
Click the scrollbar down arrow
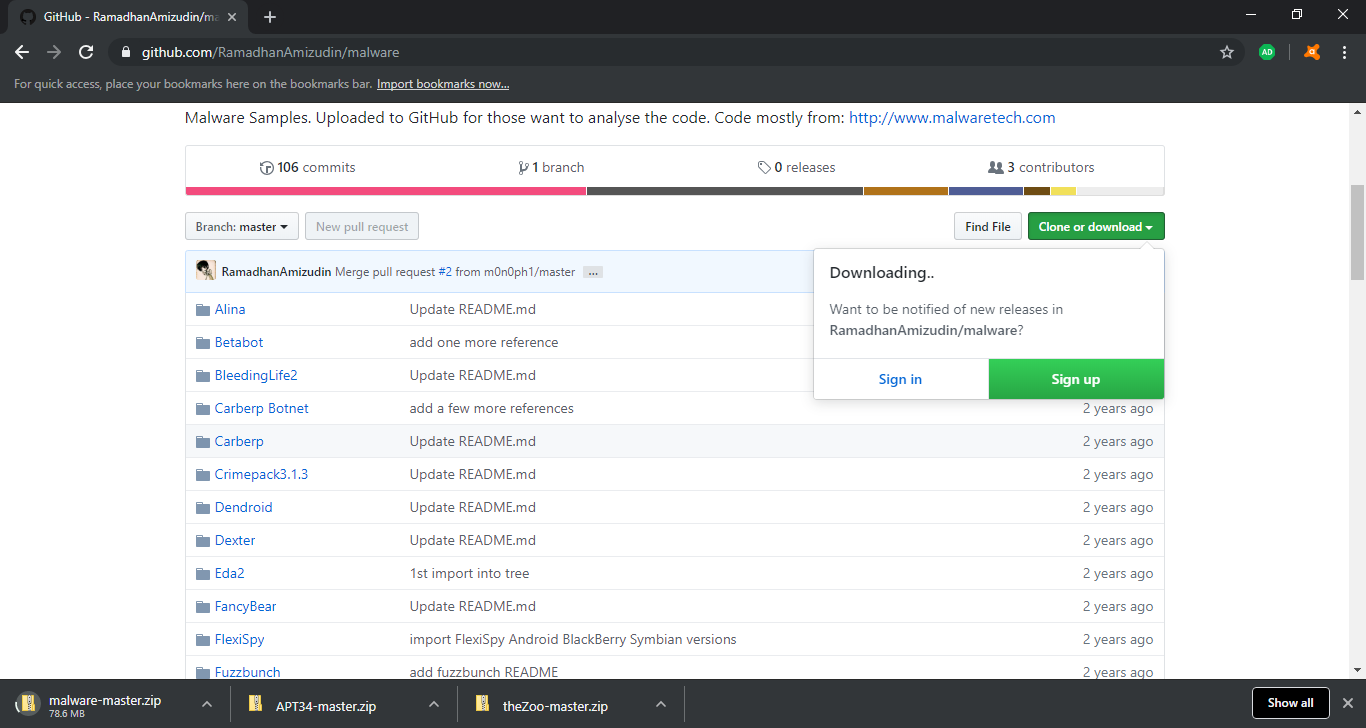click(1357, 670)
